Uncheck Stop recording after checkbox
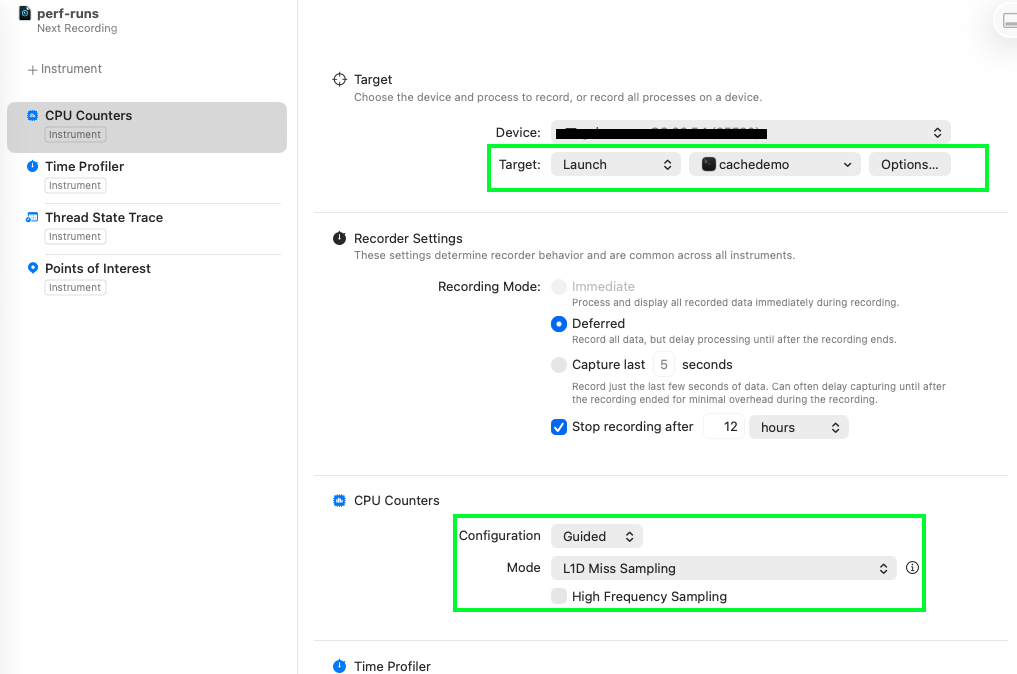Image resolution: width=1017 pixels, height=674 pixels. [x=558, y=427]
